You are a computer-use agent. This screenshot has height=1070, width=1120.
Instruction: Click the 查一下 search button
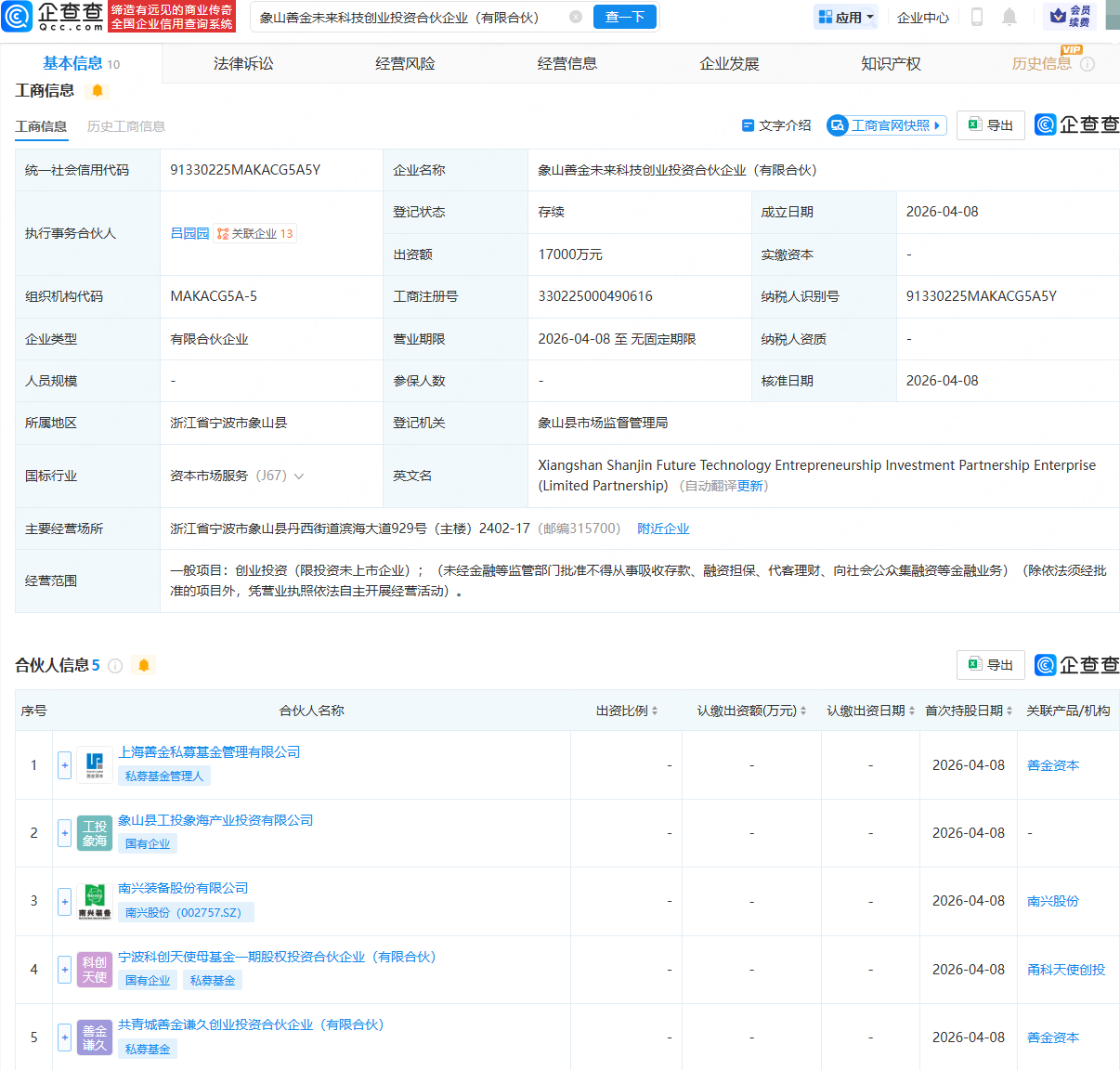click(x=624, y=17)
